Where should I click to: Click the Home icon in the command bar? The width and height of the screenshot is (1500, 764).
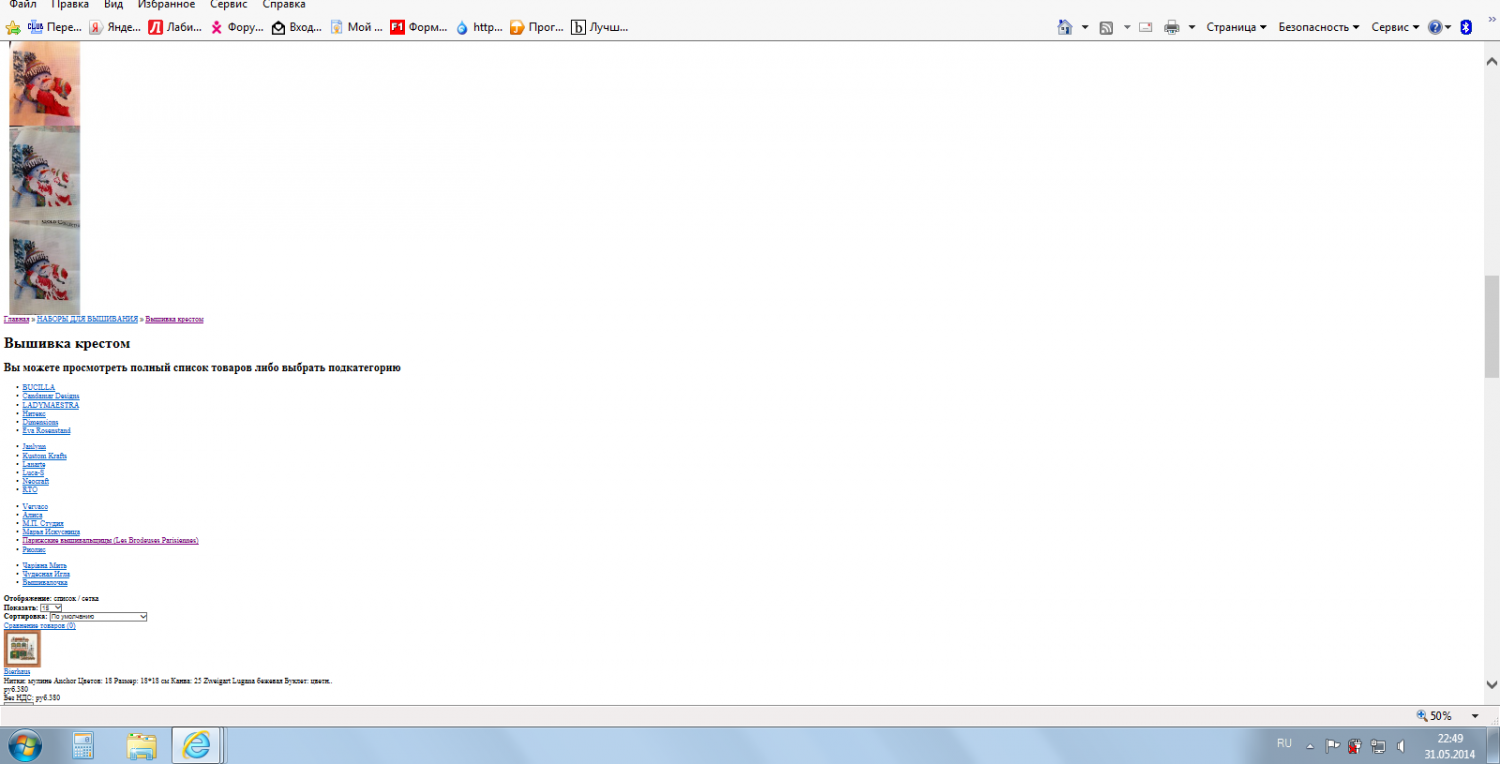pos(1065,27)
